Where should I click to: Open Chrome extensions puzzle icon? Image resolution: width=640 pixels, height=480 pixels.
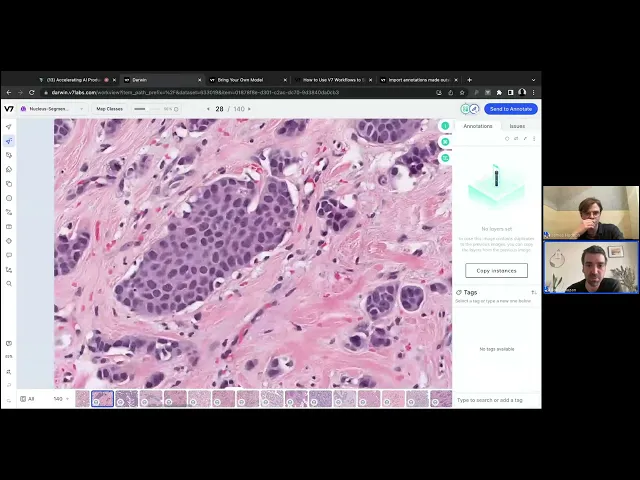tap(499, 93)
